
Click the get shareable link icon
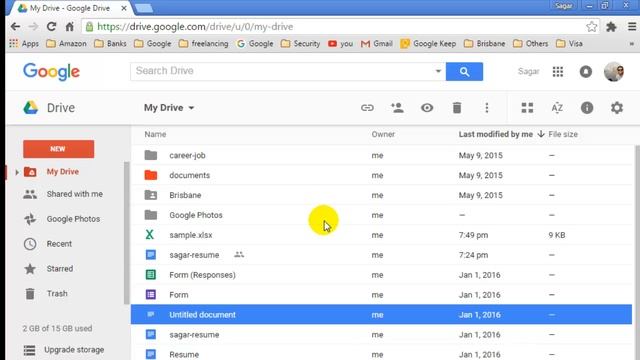(x=367, y=108)
